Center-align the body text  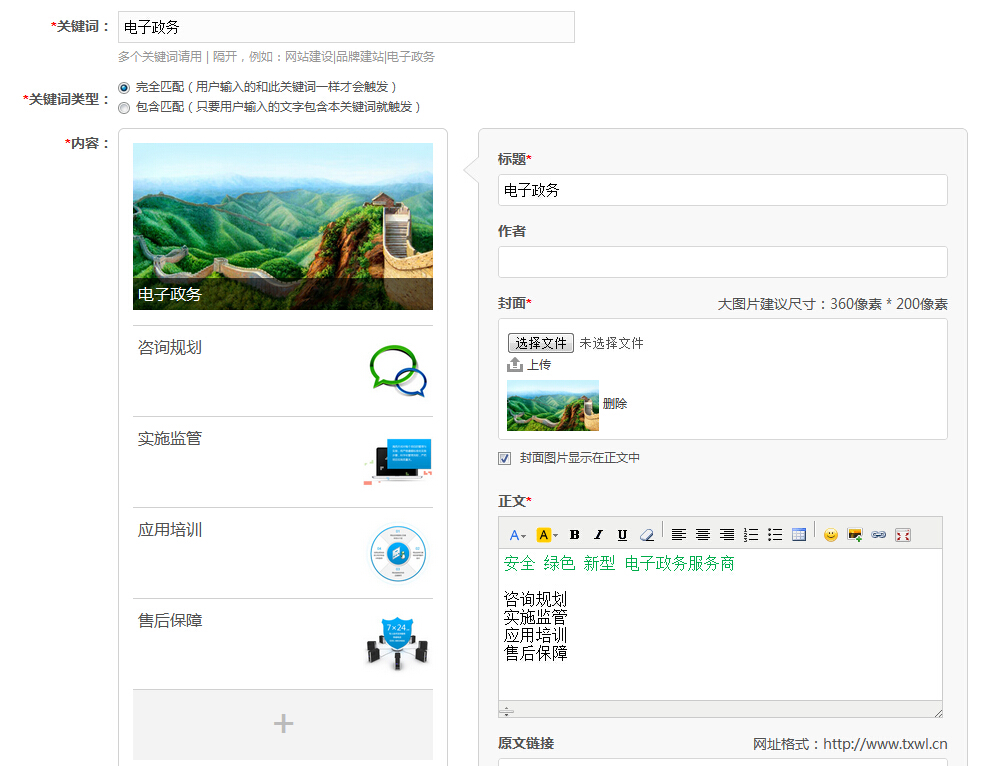coord(703,535)
